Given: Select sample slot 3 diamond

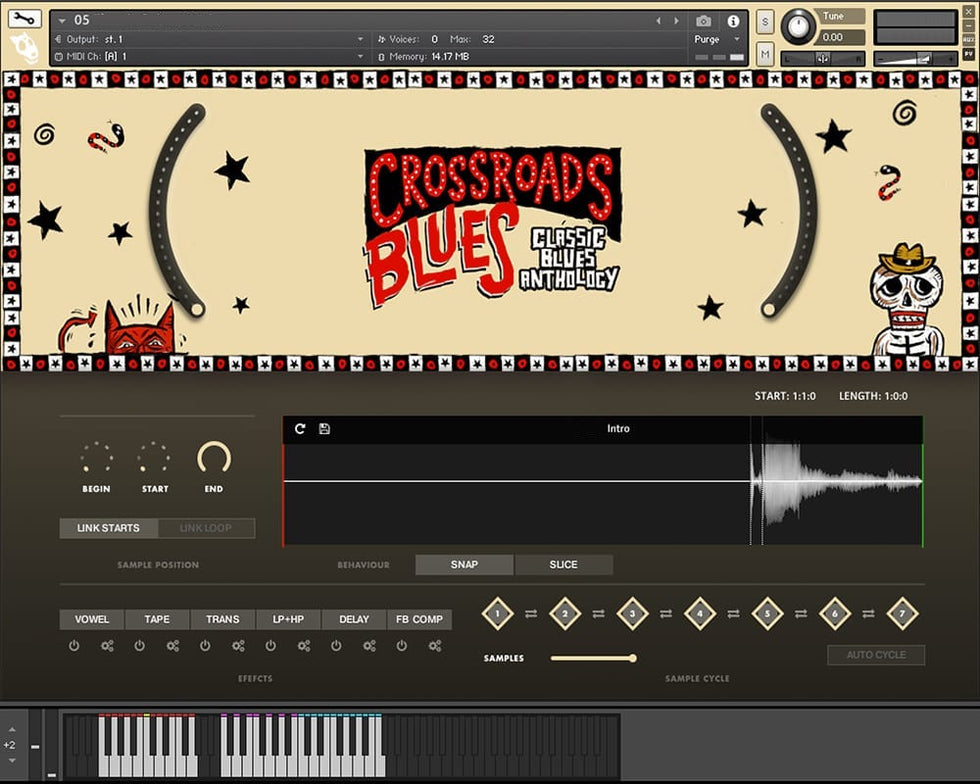Looking at the screenshot, I should pos(632,613).
